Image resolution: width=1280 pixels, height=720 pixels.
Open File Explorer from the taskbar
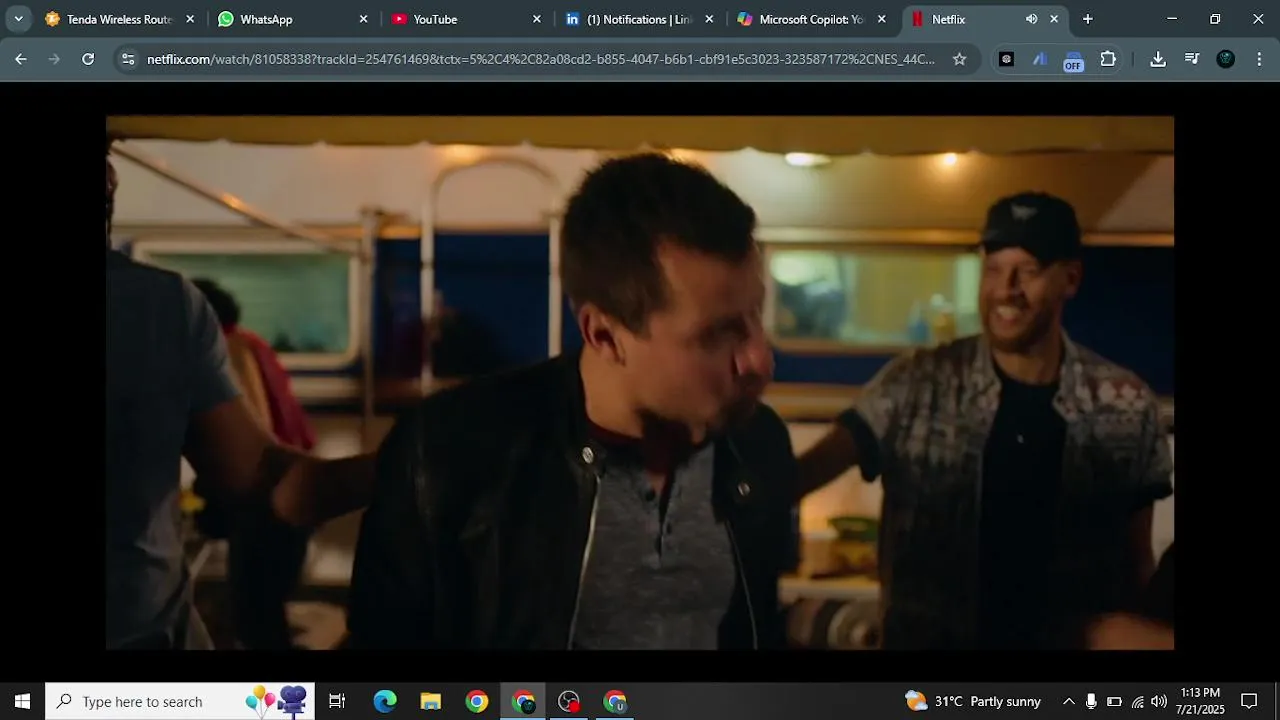pyautogui.click(x=431, y=701)
